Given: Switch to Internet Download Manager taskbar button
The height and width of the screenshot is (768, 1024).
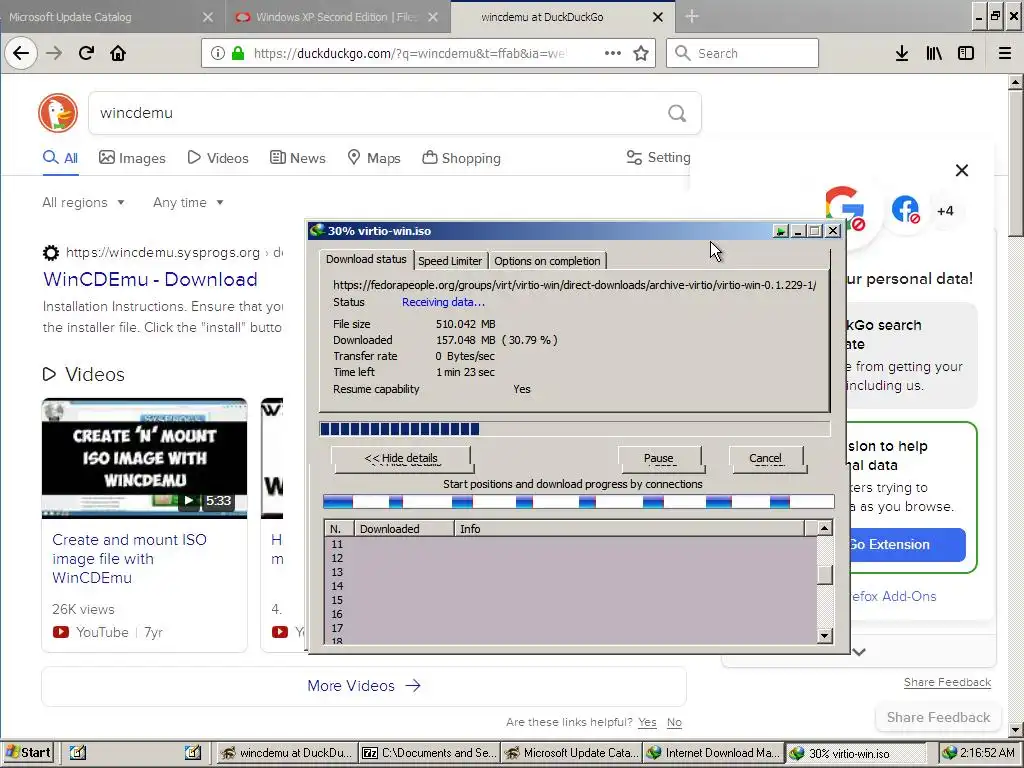Looking at the screenshot, I should coord(714,753).
